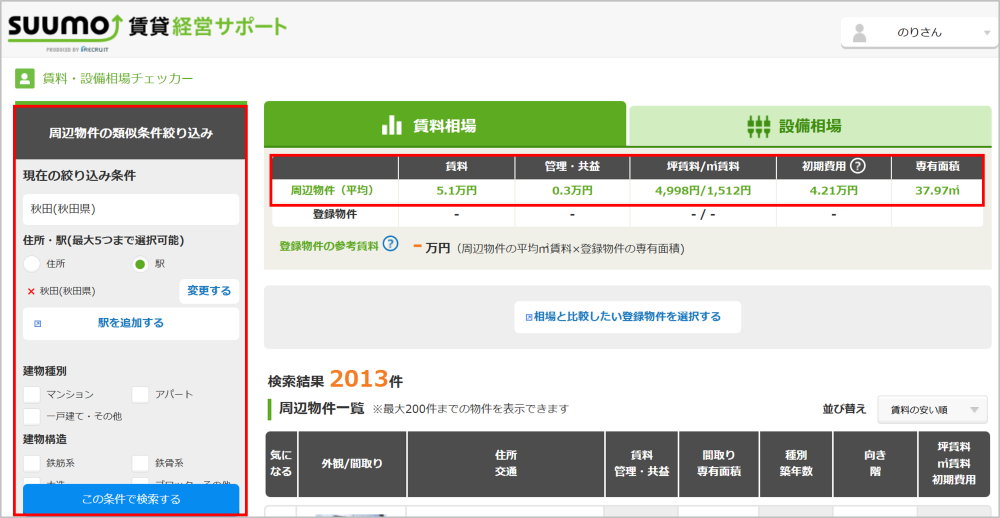Select the 住所 radio button
Screen dimensions: 1000x518
pyautogui.click(x=32, y=264)
